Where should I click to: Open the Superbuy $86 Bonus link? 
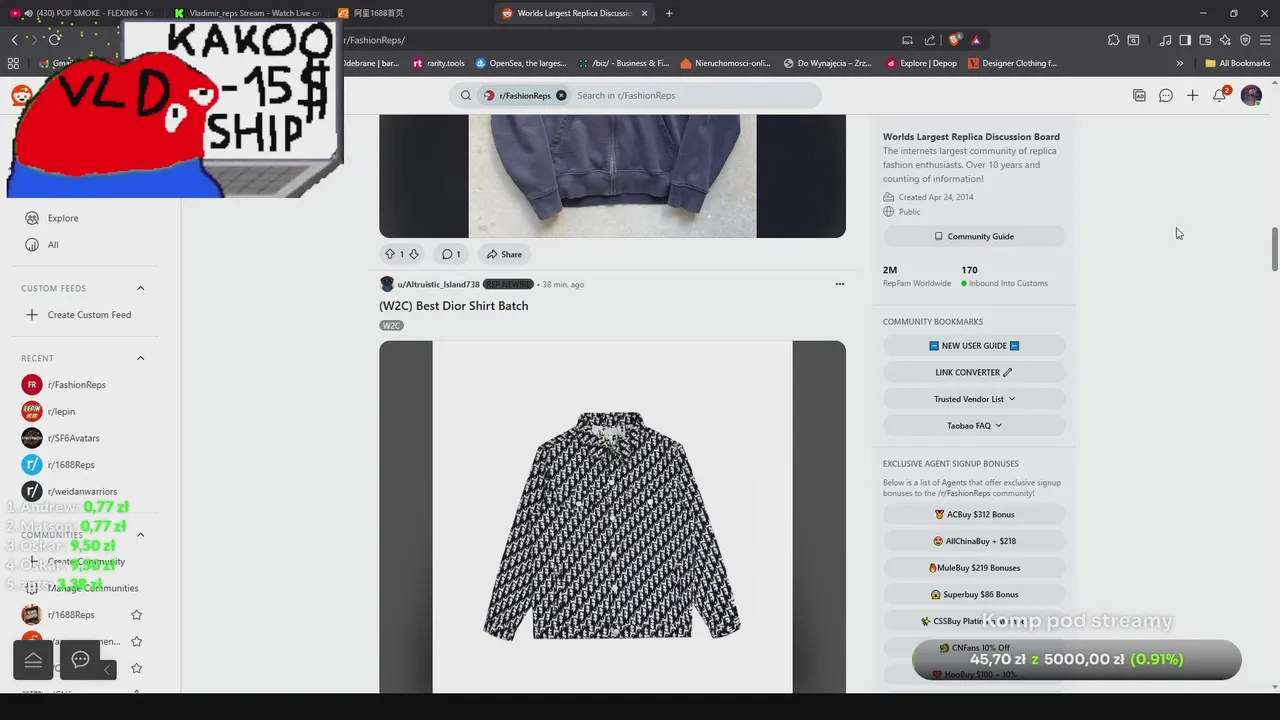974,594
